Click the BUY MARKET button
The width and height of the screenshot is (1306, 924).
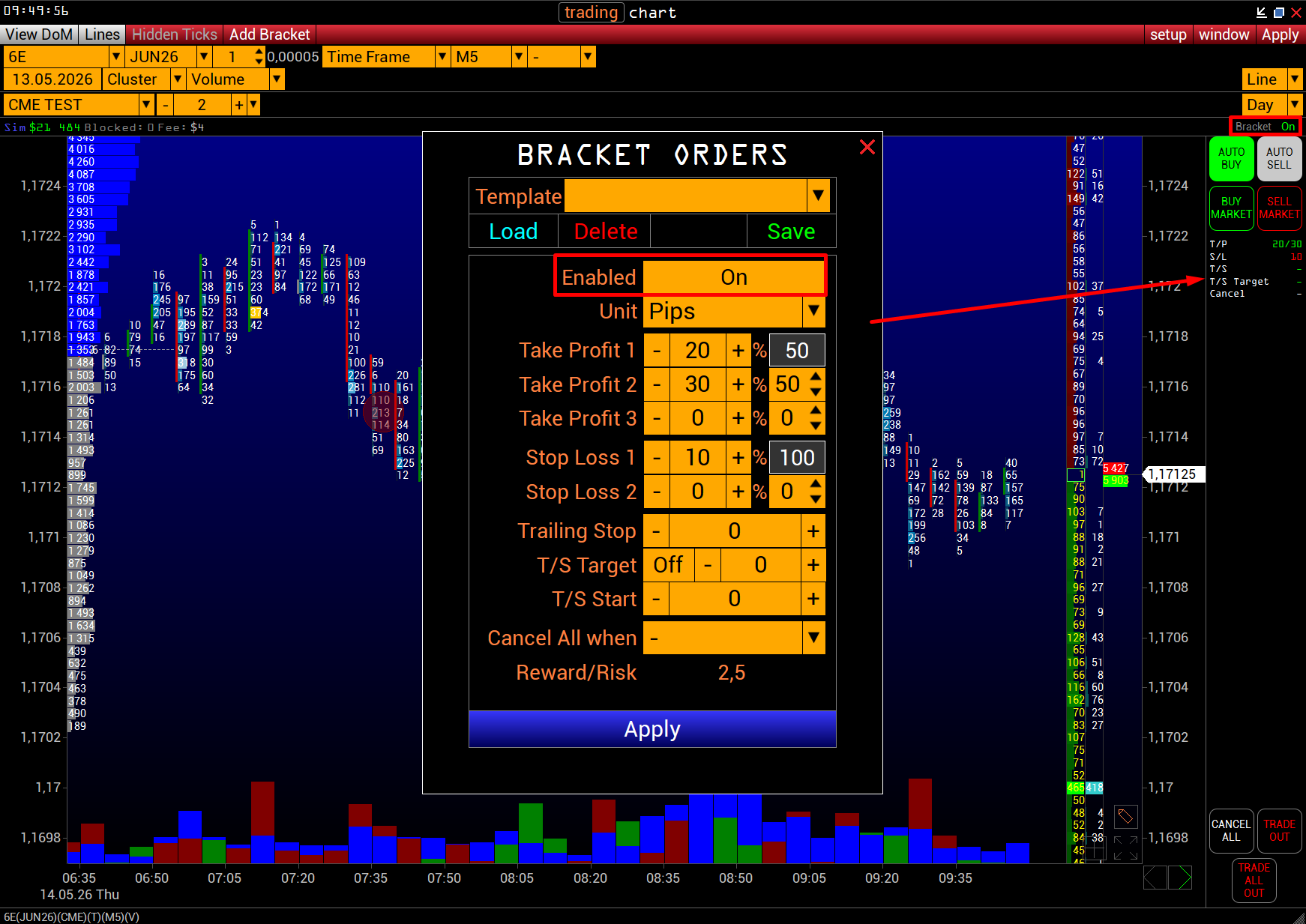coord(1231,208)
